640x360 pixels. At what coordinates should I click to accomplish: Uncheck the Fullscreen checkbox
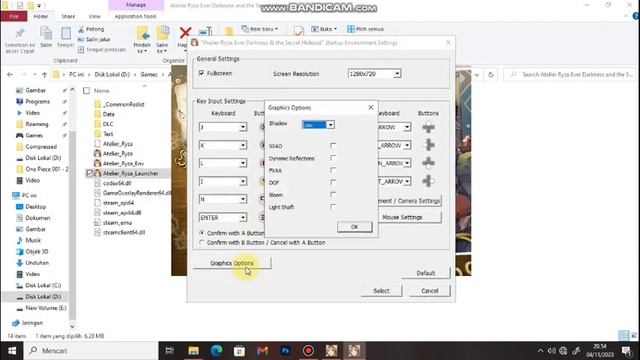pyautogui.click(x=201, y=73)
